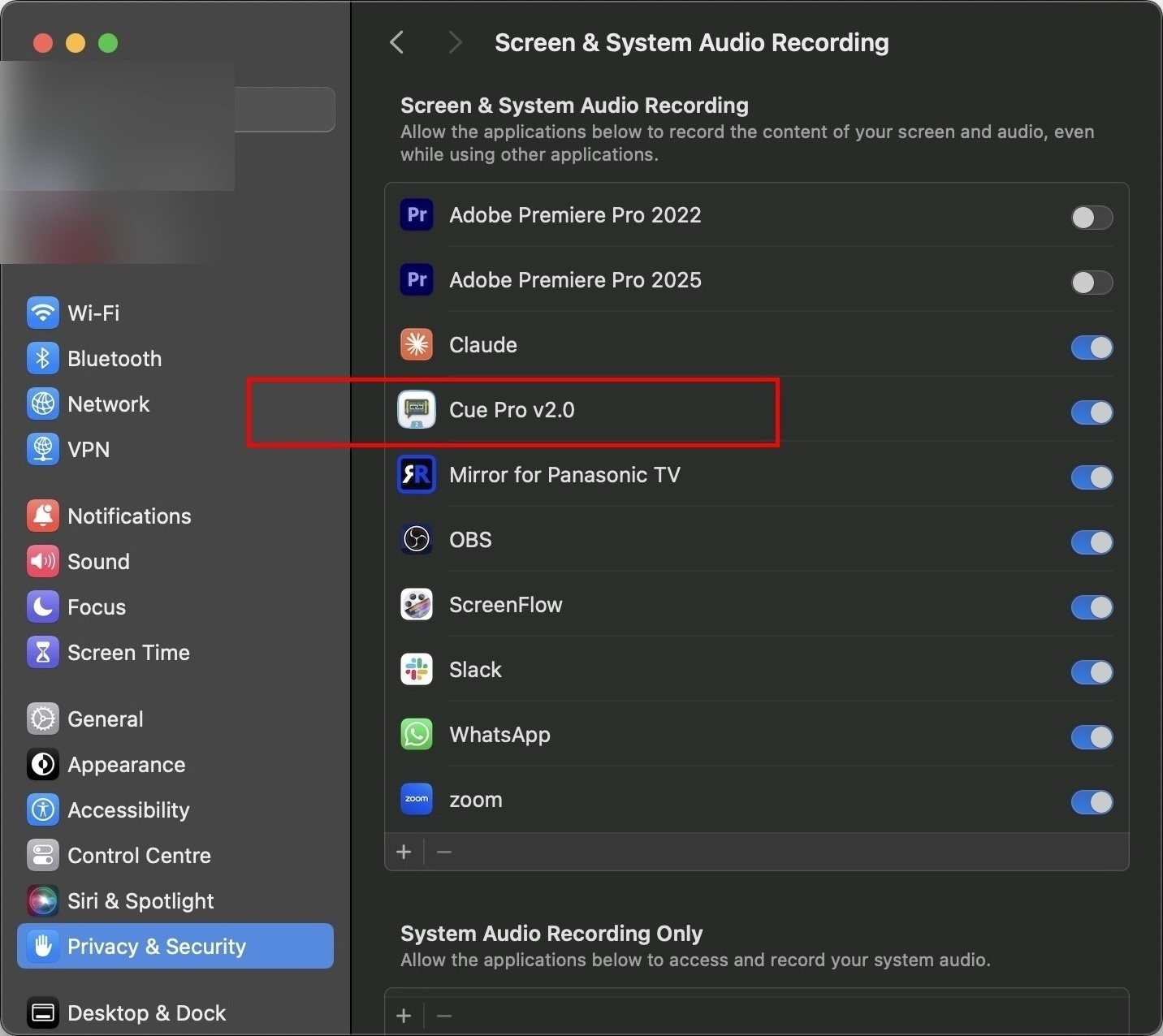Click the Focus moon icon
The image size is (1163, 1036).
click(x=42, y=606)
